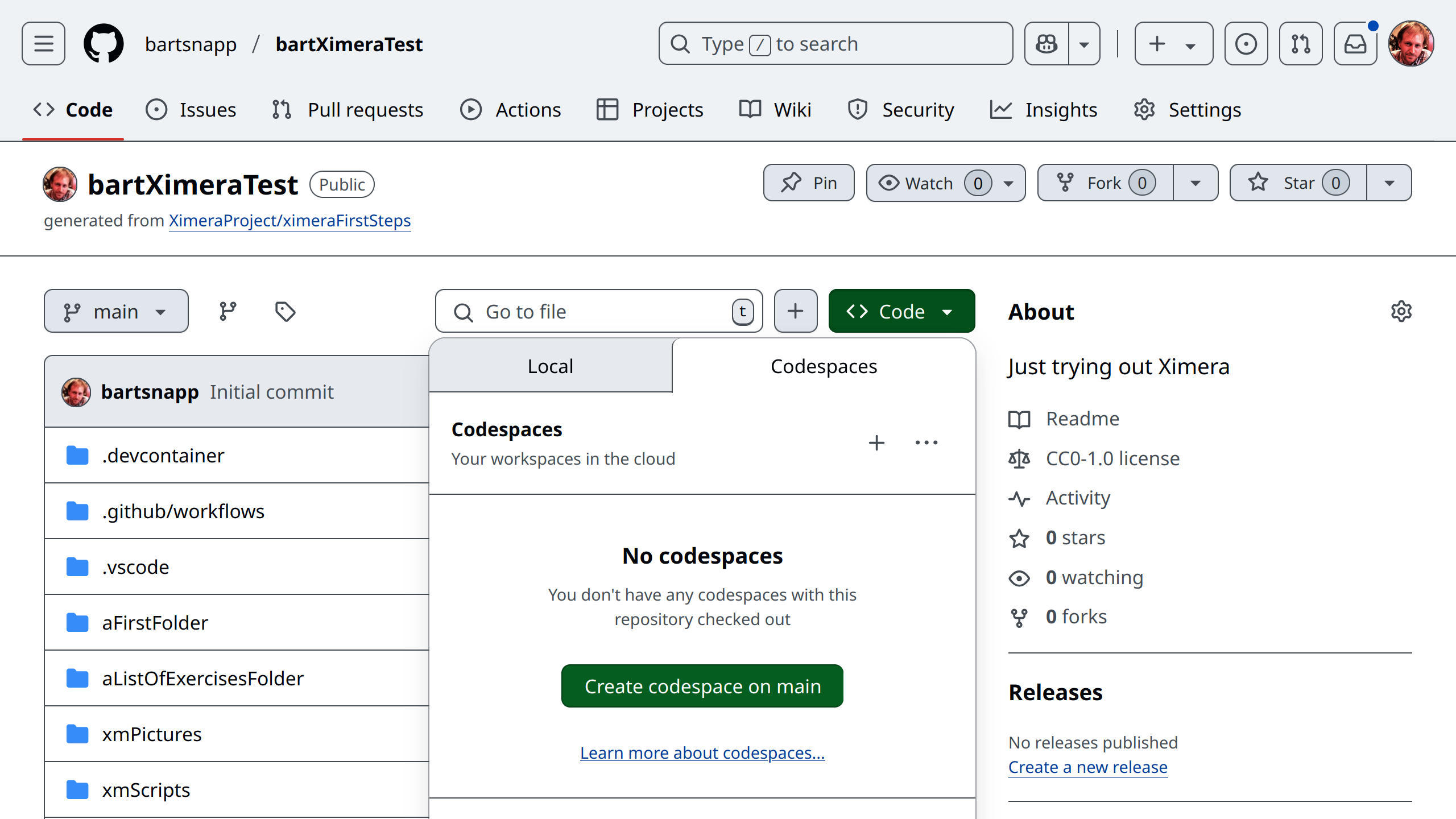1456x819 pixels.
Task: View tags icon in file toolbar
Action: (285, 311)
